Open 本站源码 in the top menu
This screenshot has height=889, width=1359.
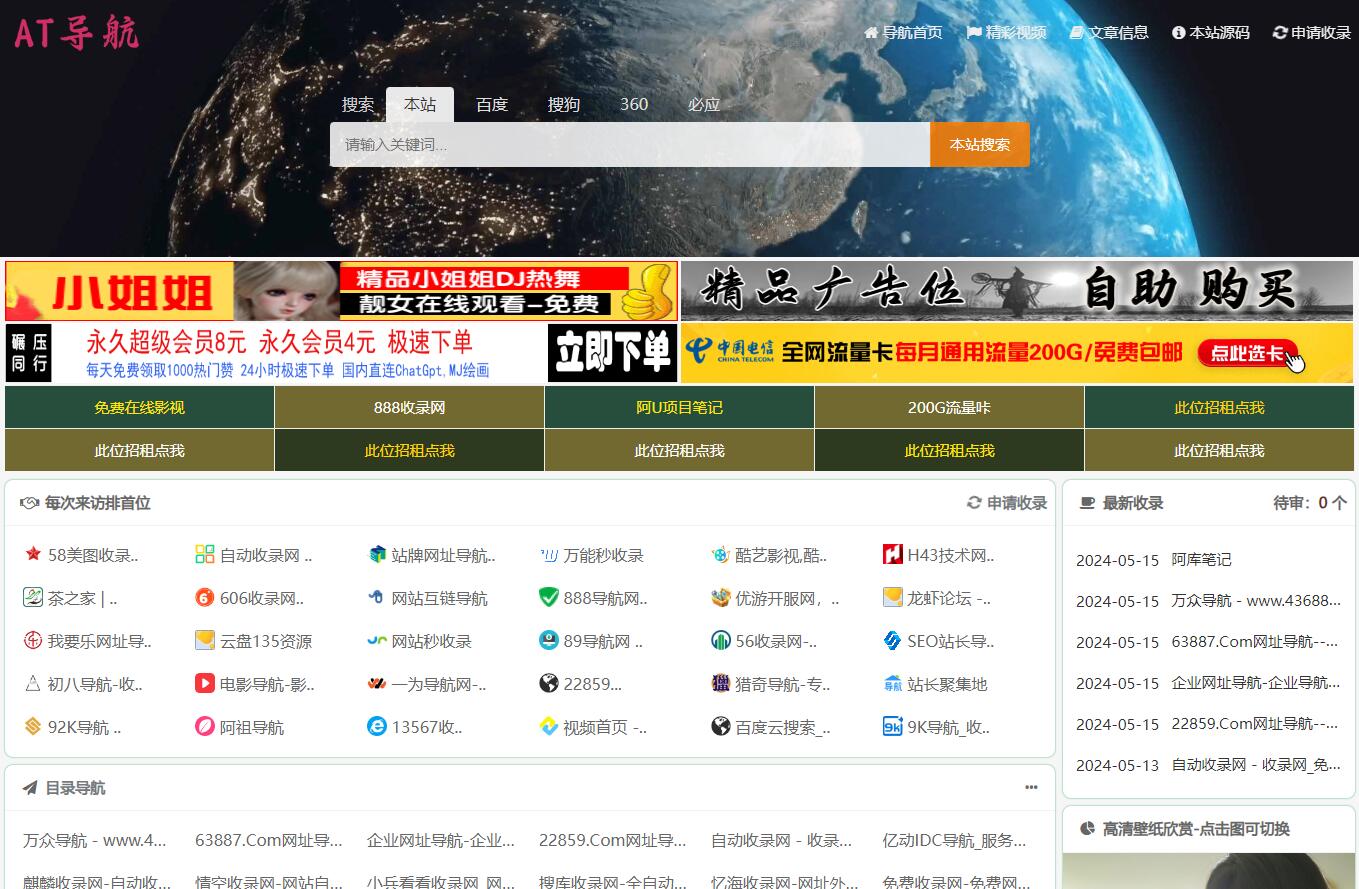(1210, 32)
